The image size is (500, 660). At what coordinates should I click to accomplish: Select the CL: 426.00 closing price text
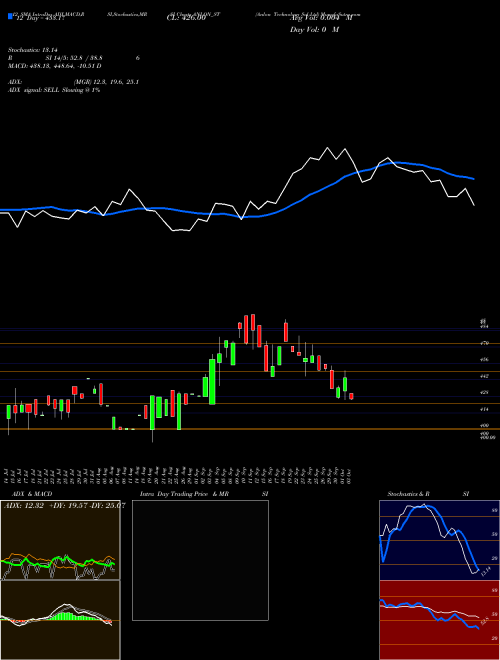coord(186,18)
